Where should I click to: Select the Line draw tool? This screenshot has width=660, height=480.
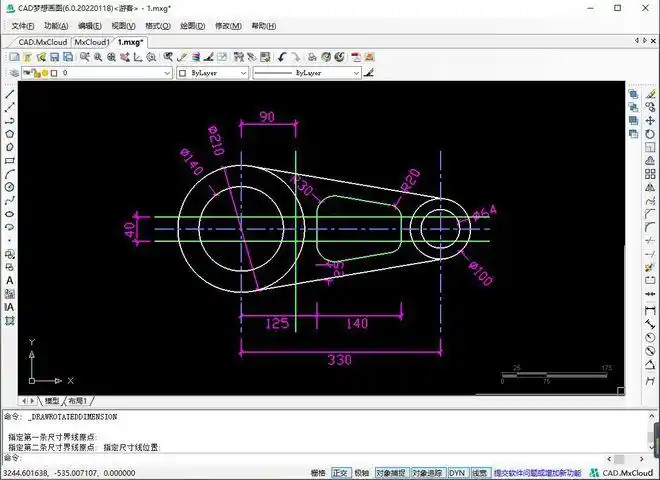(10, 92)
